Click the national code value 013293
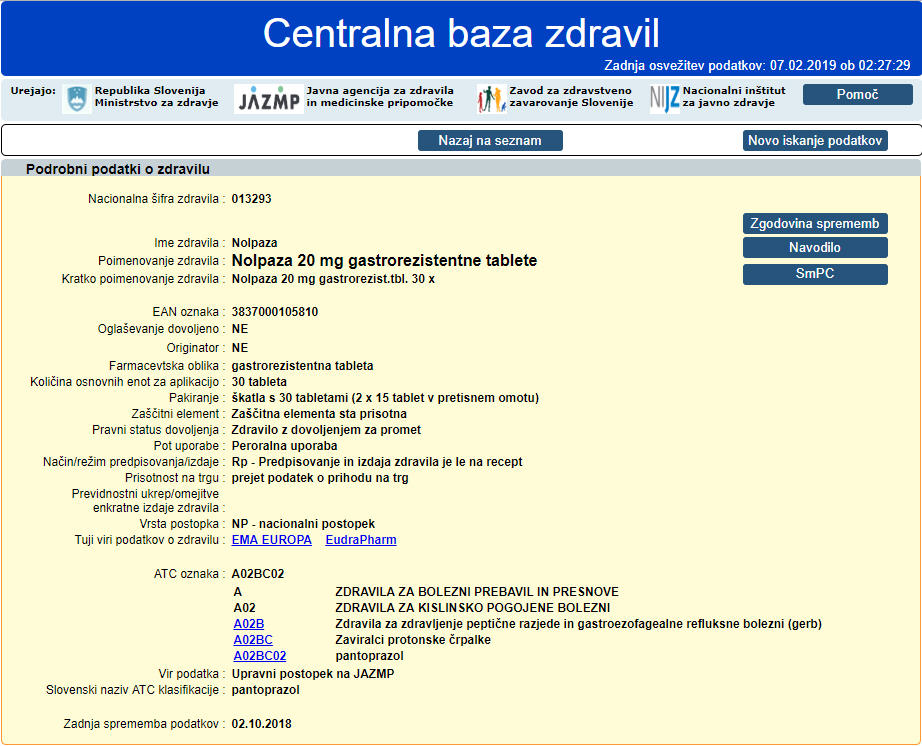 [252, 199]
